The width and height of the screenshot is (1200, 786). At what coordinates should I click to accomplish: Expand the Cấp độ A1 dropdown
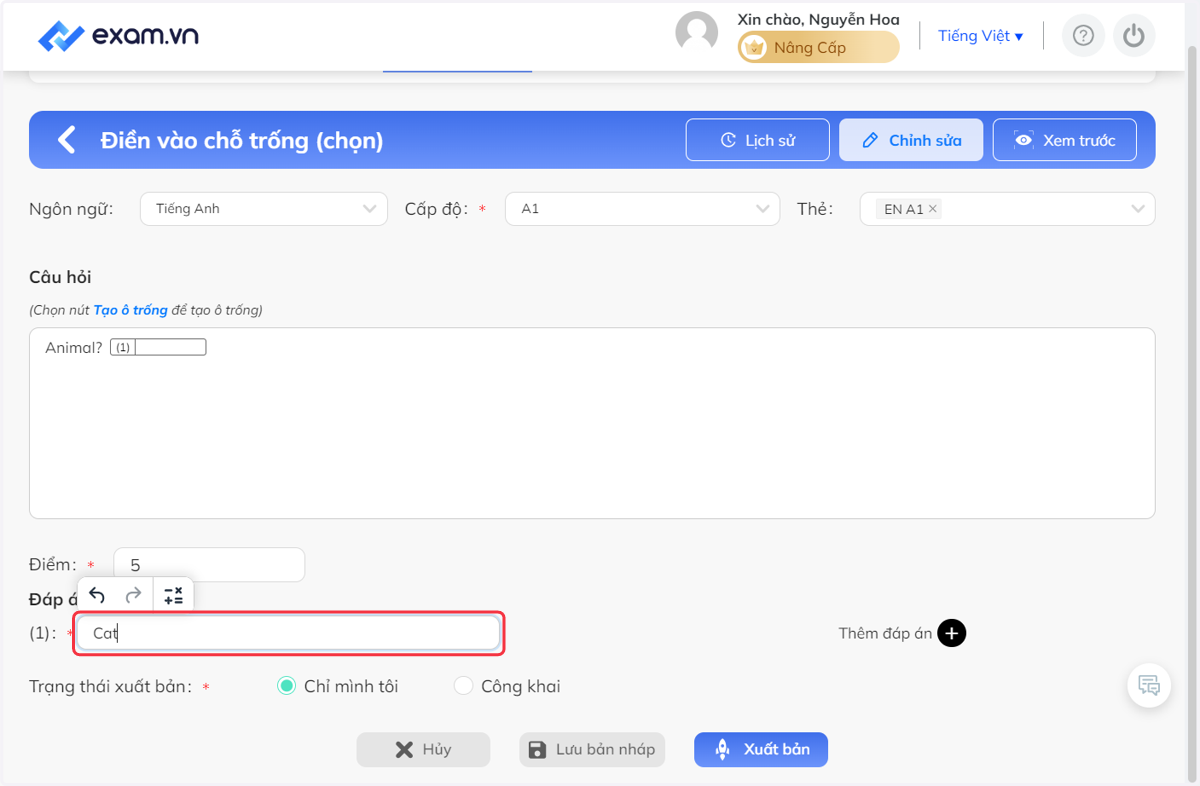[x=642, y=209]
